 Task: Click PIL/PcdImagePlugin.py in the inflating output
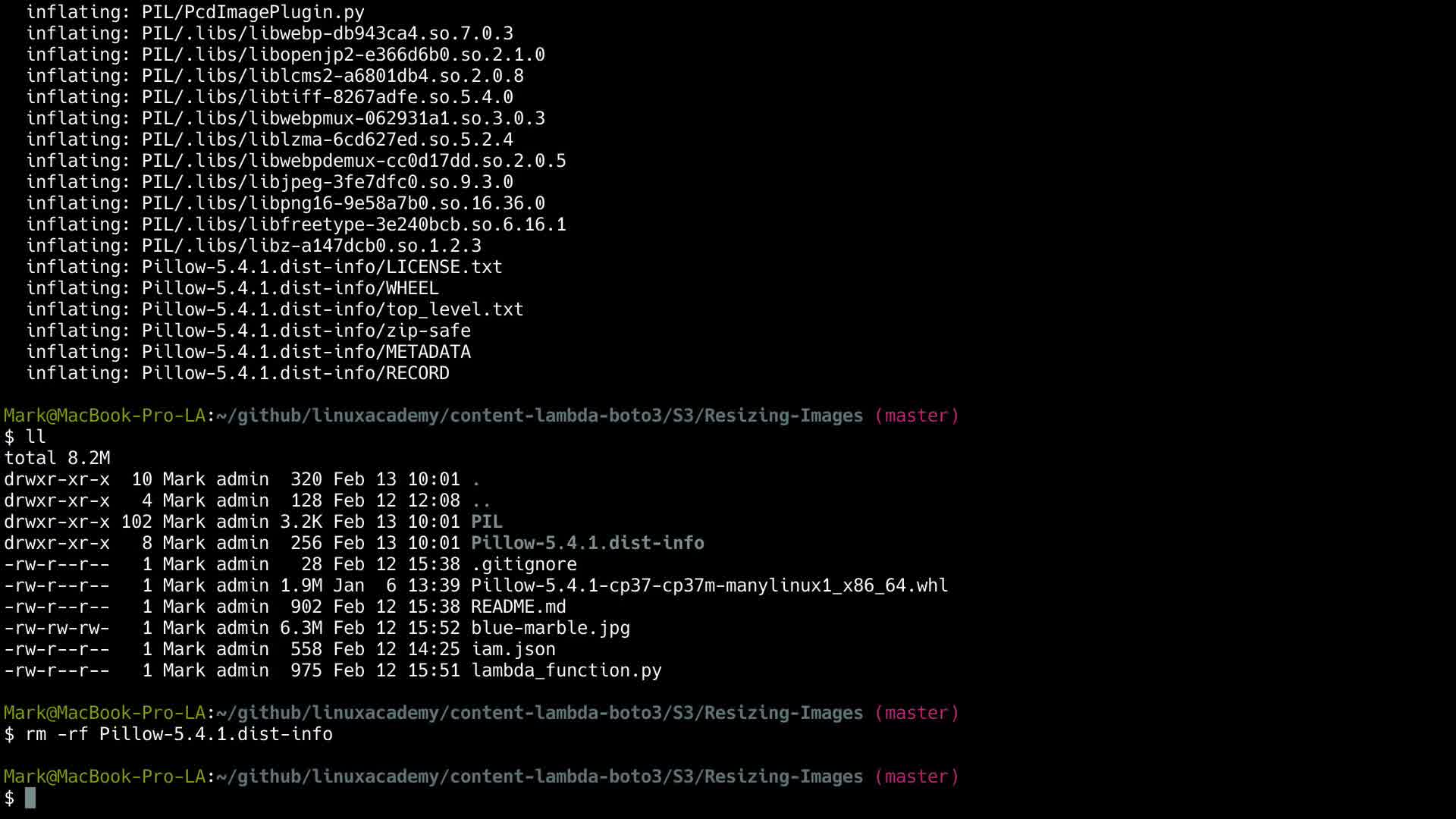pyautogui.click(x=253, y=12)
